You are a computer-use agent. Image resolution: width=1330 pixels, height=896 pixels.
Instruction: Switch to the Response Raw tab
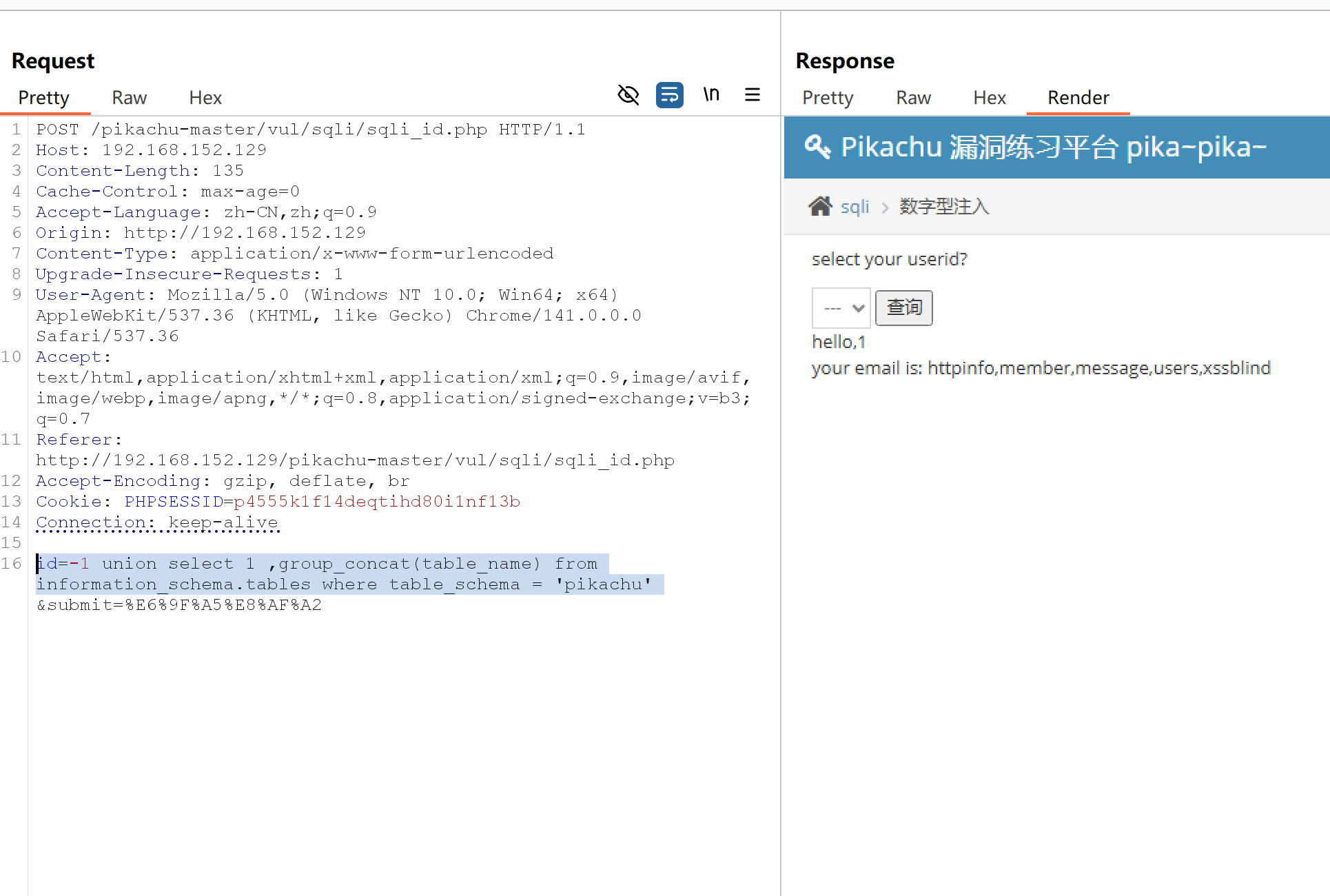913,98
